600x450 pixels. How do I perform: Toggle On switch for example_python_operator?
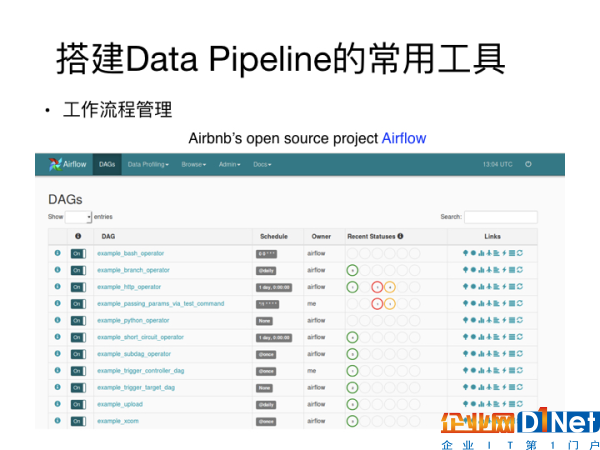78,321
